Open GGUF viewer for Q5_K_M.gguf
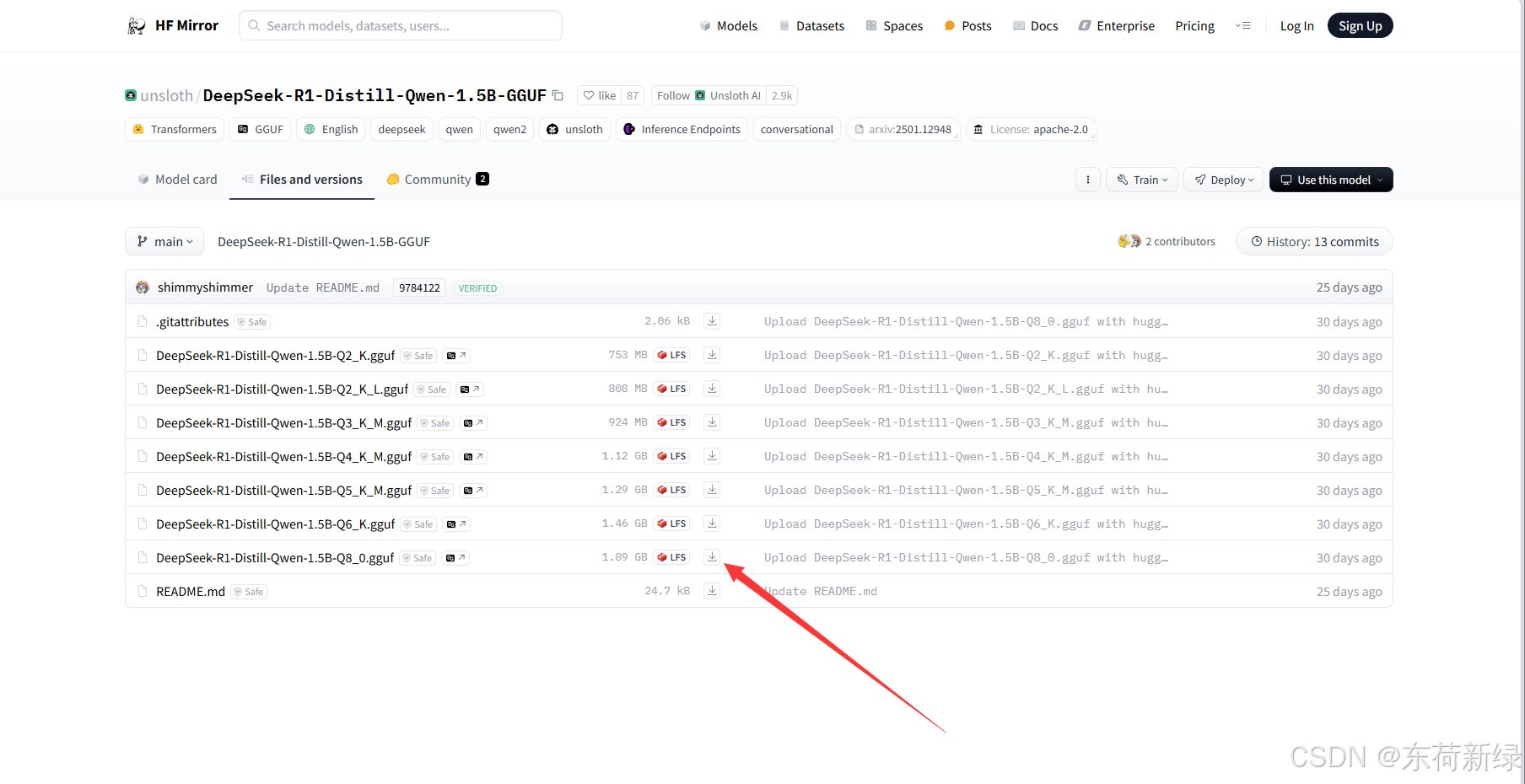This screenshot has height=784, width=1525. 473,491
